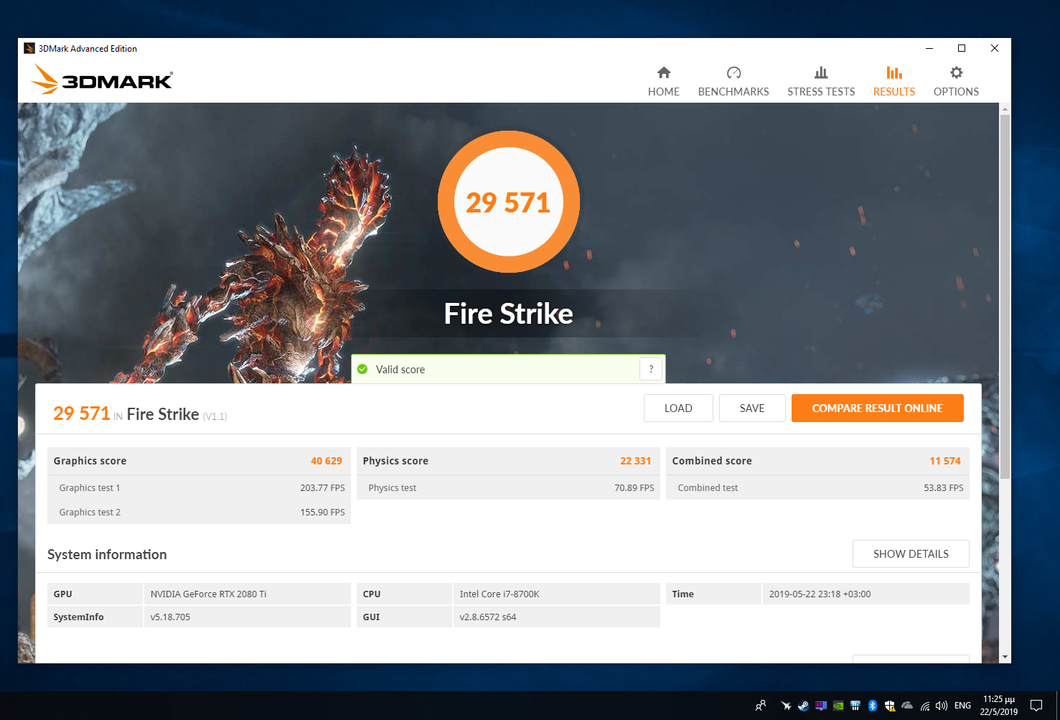Click the vertical scrollbar thumb

1005,297
